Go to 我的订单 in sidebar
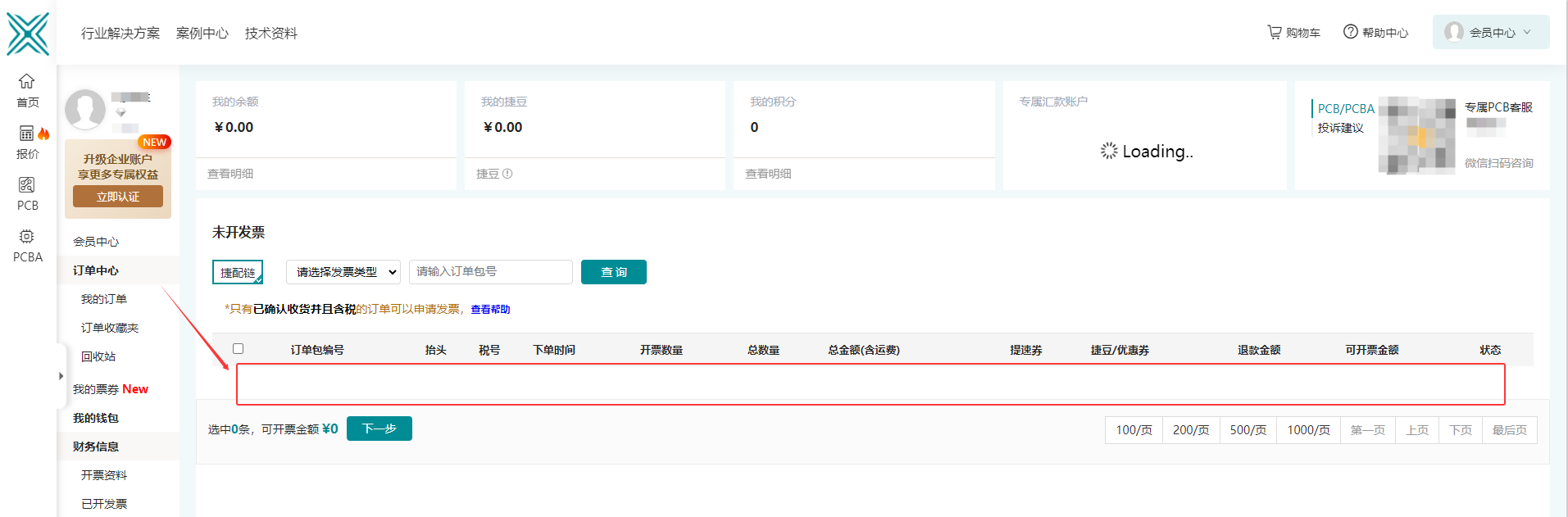 (104, 299)
